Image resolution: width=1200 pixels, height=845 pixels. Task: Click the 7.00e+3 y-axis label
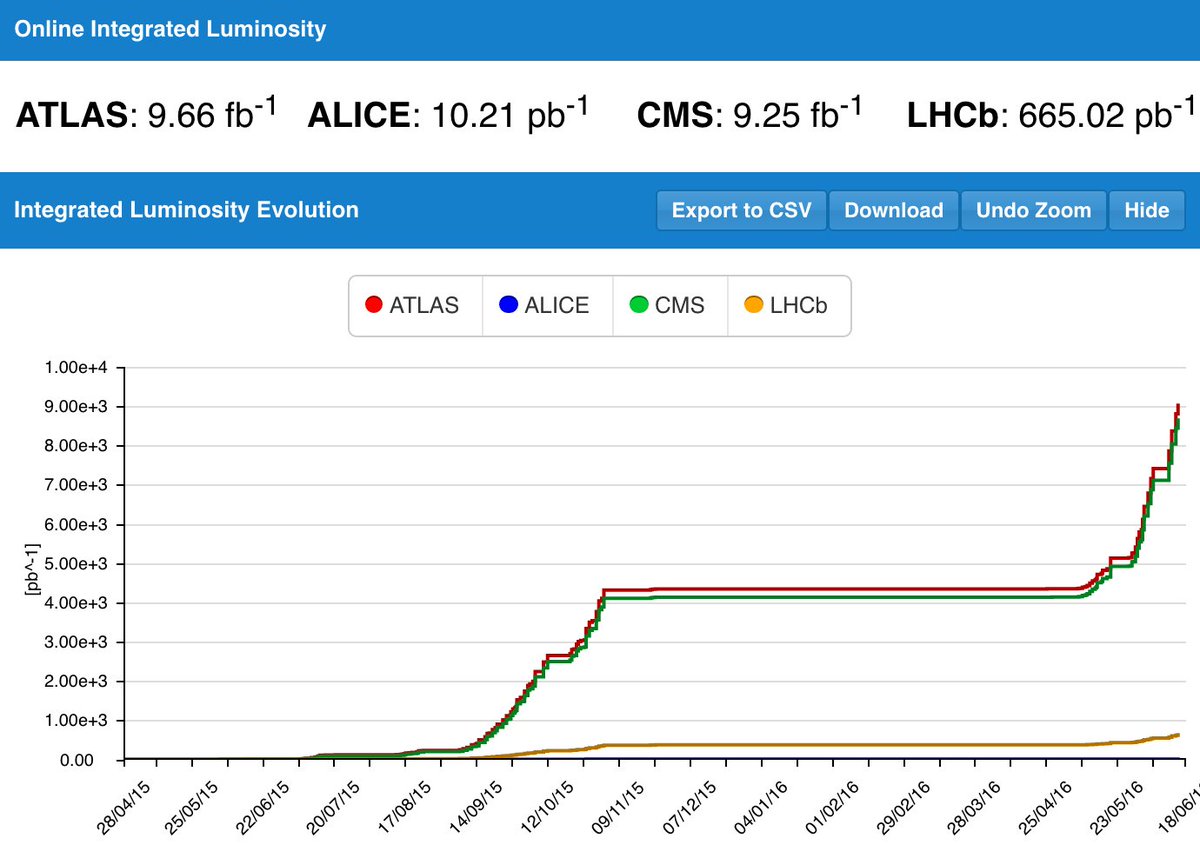click(x=75, y=486)
